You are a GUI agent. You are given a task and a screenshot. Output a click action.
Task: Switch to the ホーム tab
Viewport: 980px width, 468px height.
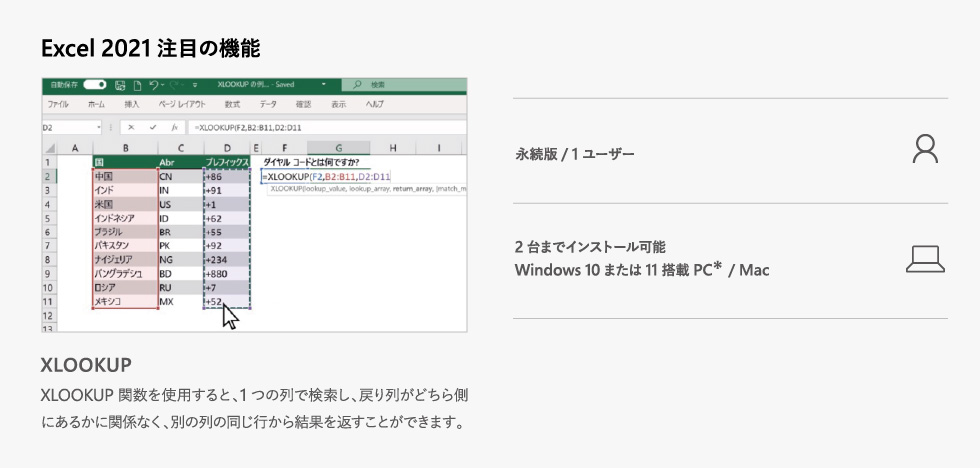(96, 104)
